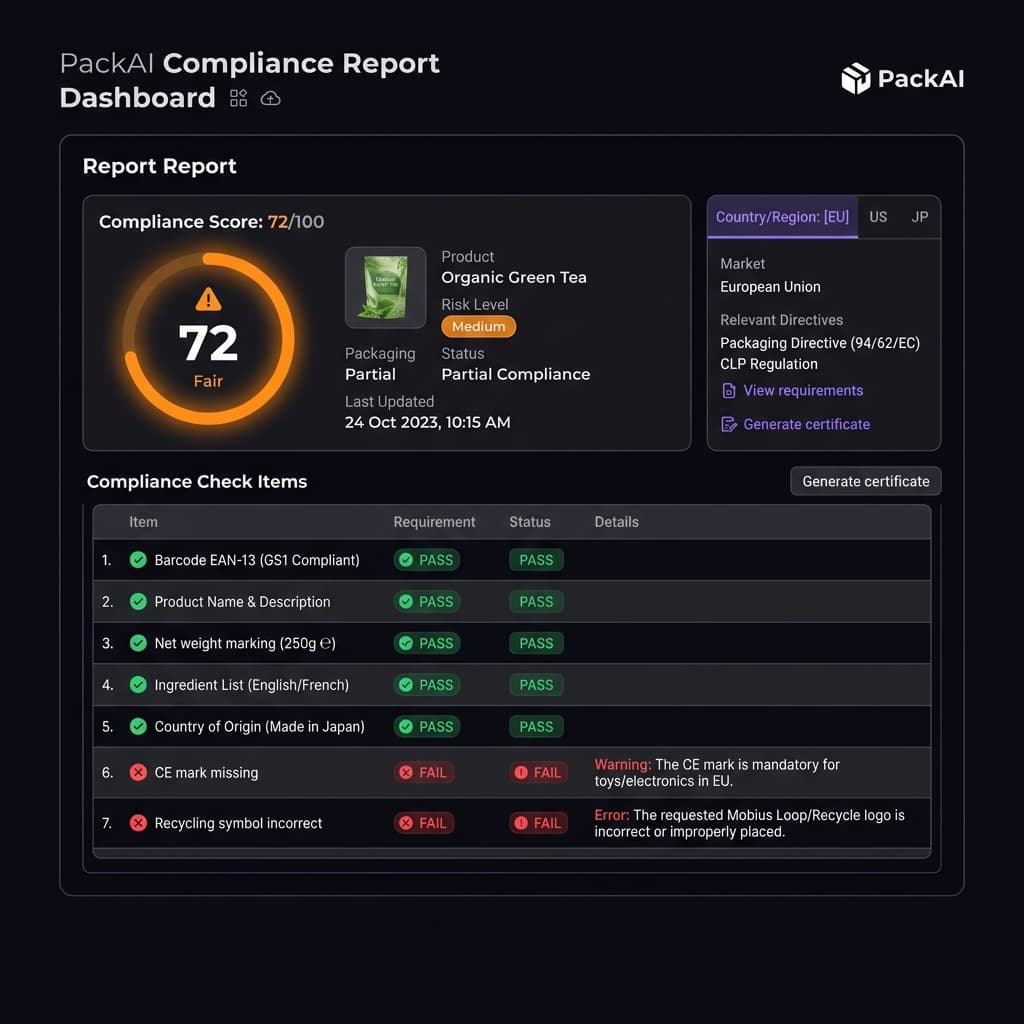1024x1024 pixels.
Task: Click Status PASS badge for Net weight marking
Action: [x=536, y=643]
